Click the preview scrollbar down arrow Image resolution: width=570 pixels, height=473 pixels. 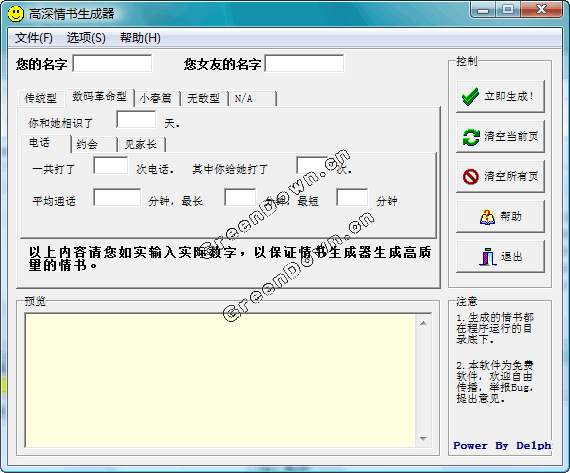click(423, 439)
